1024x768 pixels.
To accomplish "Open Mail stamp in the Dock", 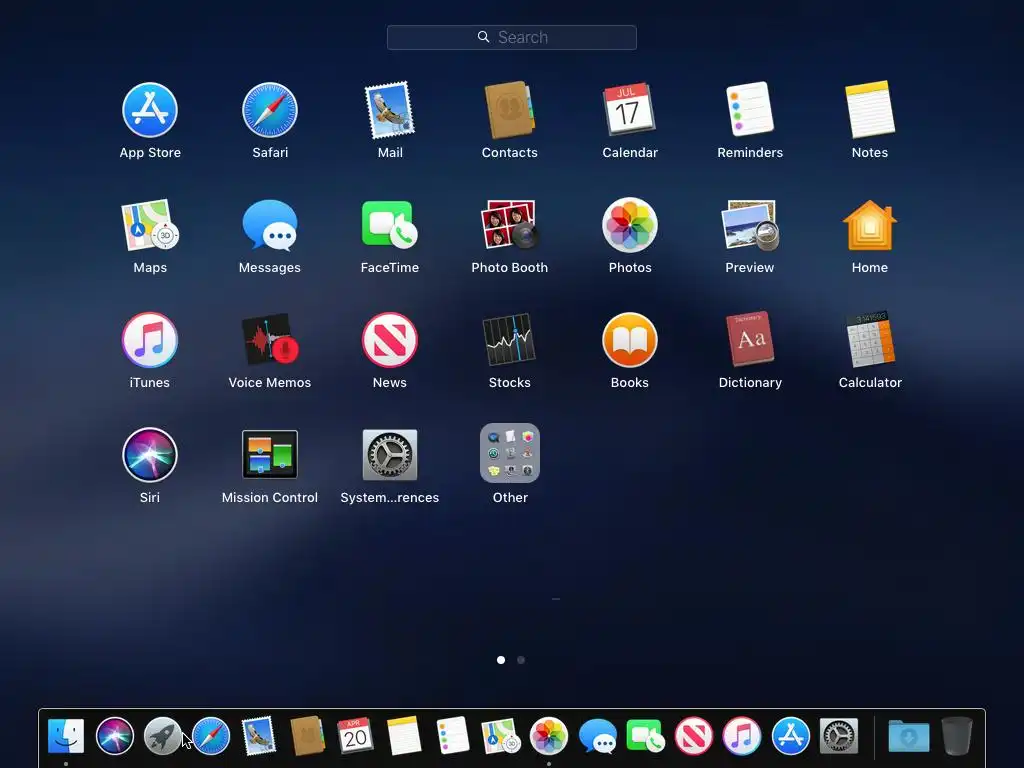I will click(x=259, y=736).
